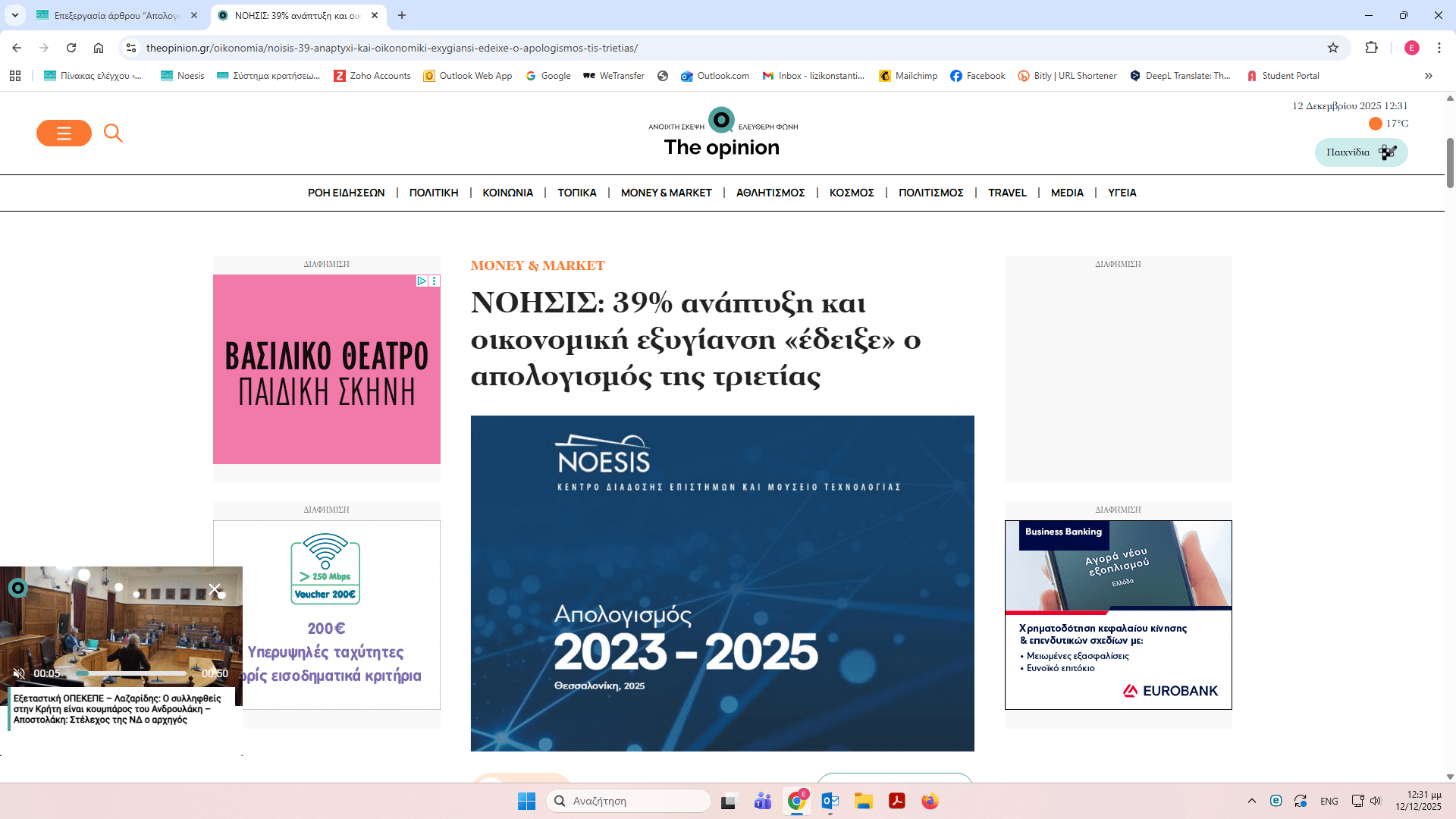Open Chrome extensions puzzle icon

1371,48
